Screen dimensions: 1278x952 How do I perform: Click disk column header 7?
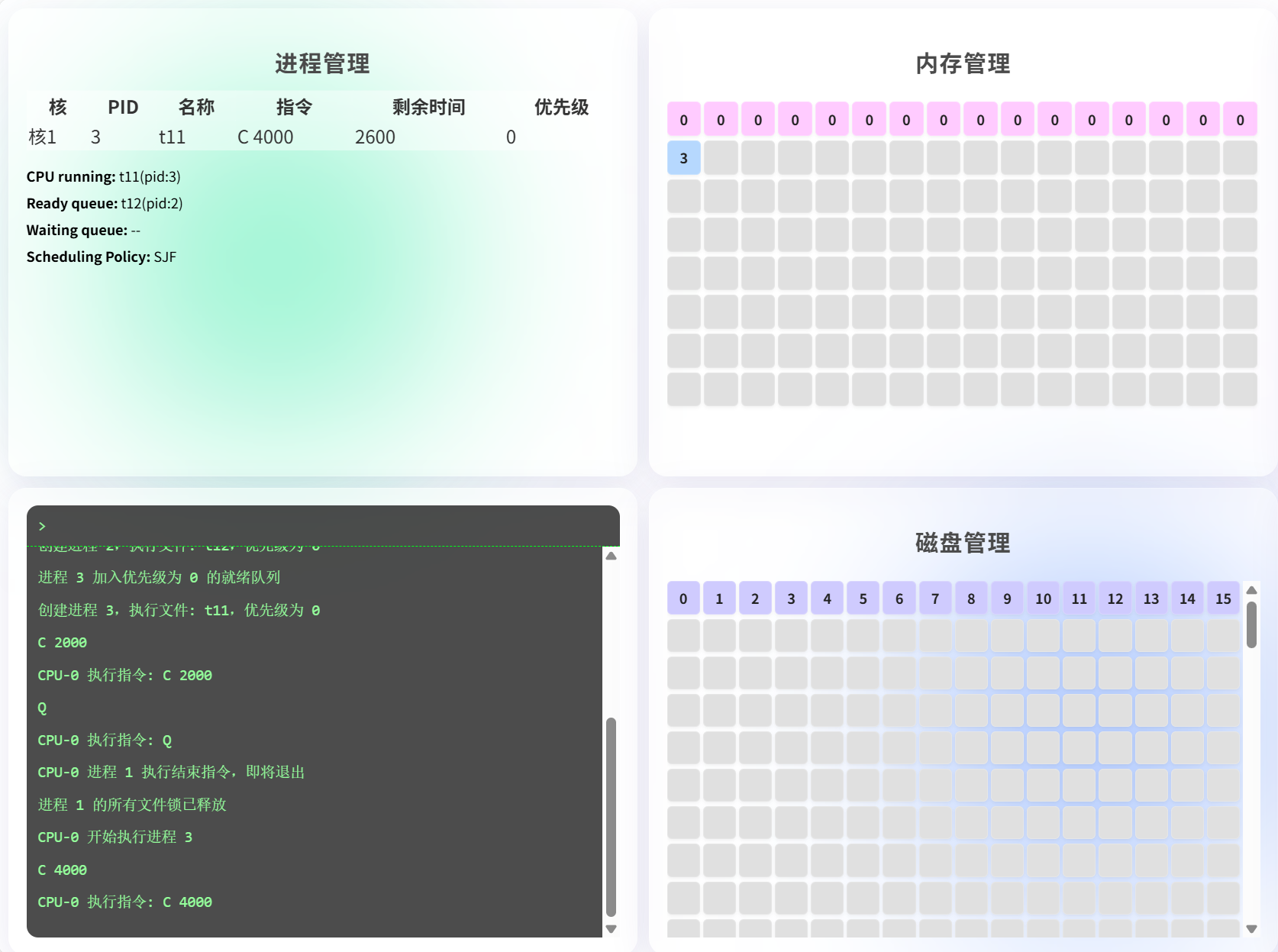935,599
